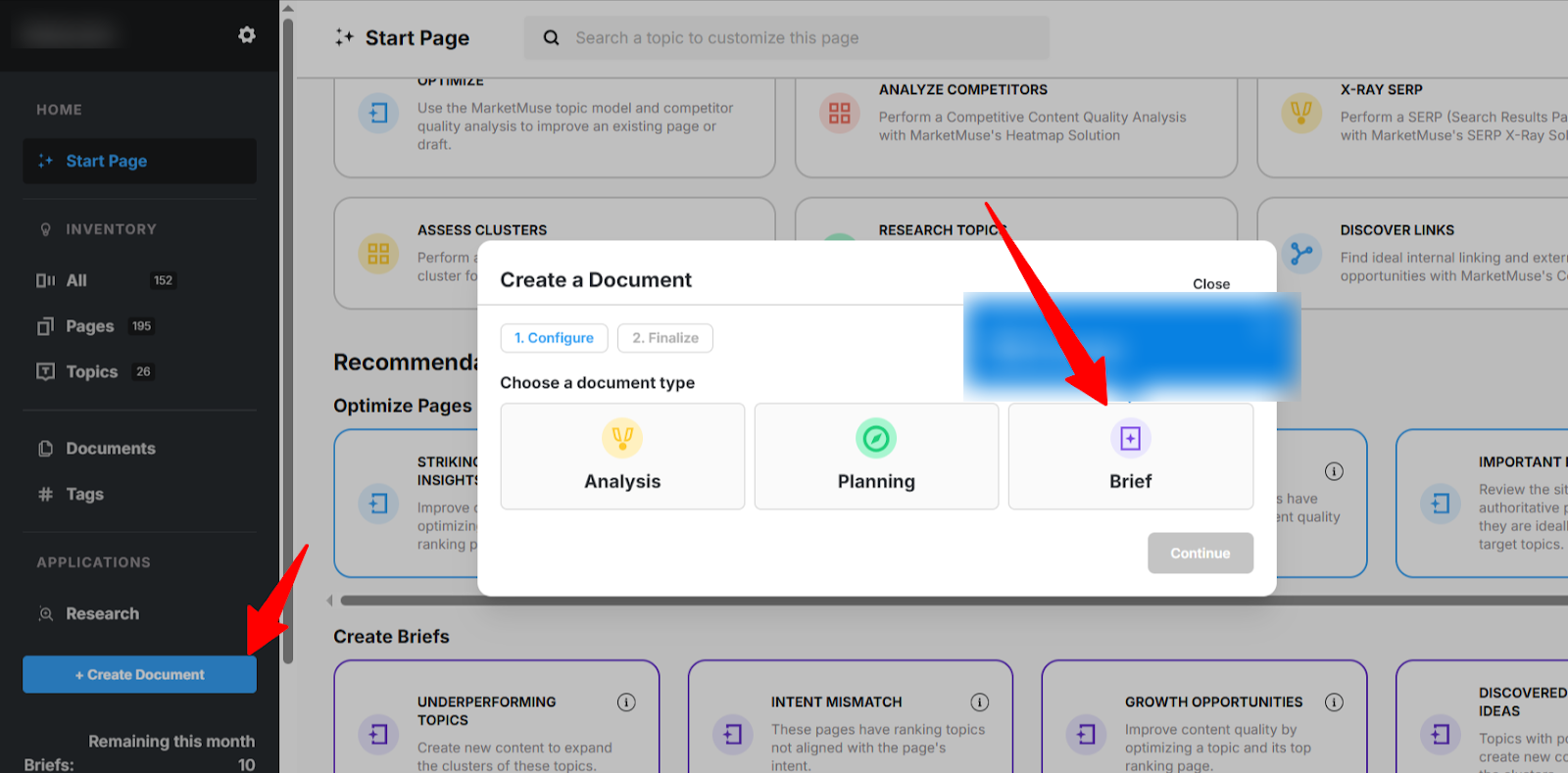Click the Assess Clusters grid icon

(378, 254)
